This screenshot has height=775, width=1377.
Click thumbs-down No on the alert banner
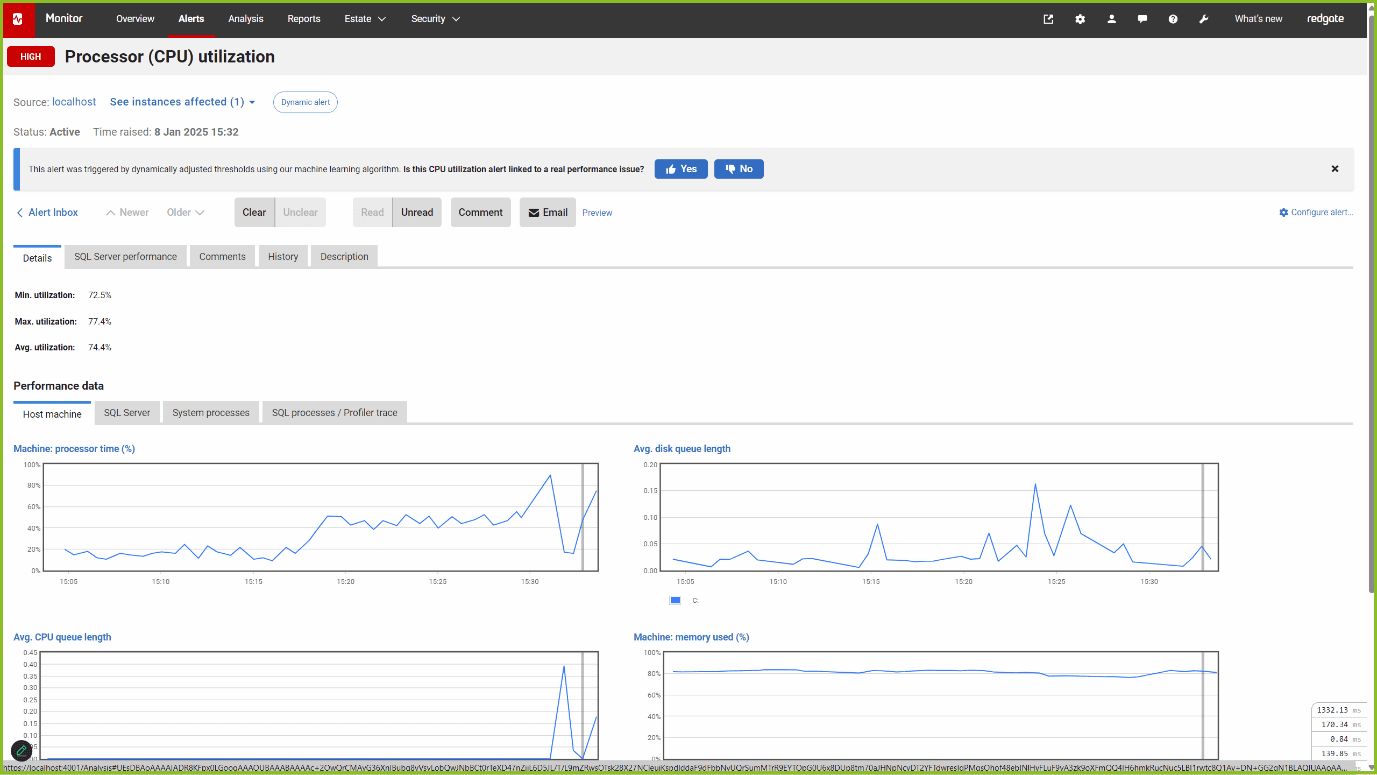(738, 168)
